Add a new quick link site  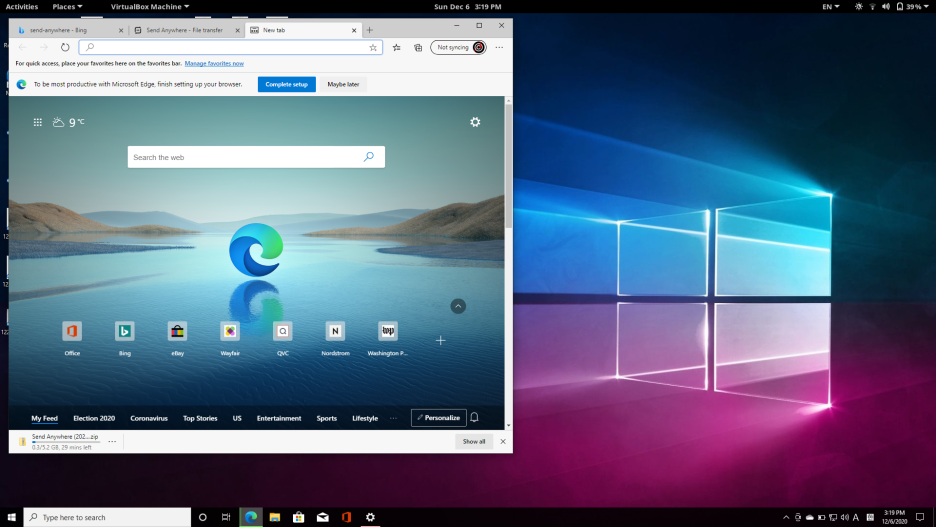coord(441,340)
